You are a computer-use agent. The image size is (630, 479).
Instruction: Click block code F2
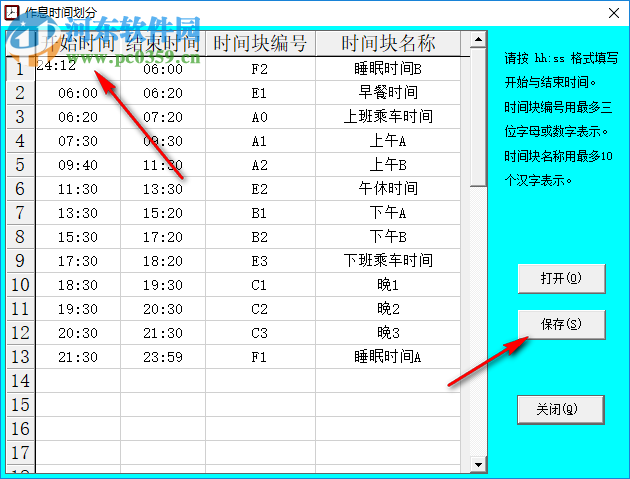point(260,69)
